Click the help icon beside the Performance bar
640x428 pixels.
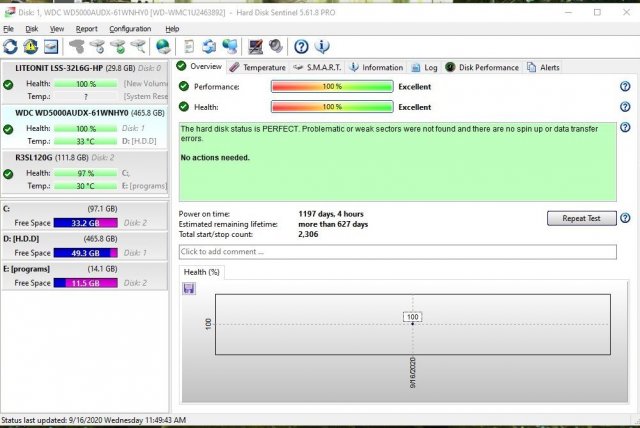coord(625,87)
